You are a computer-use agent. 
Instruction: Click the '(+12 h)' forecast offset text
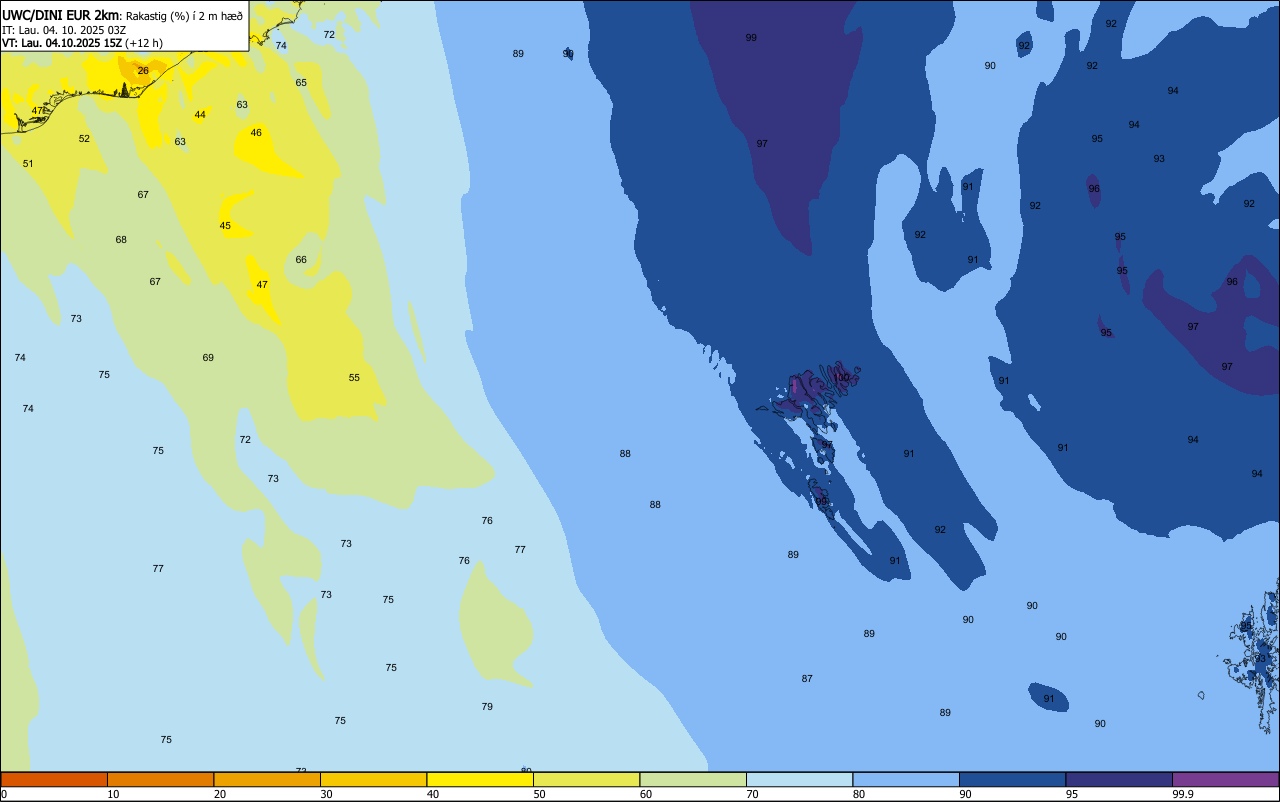[x=144, y=43]
